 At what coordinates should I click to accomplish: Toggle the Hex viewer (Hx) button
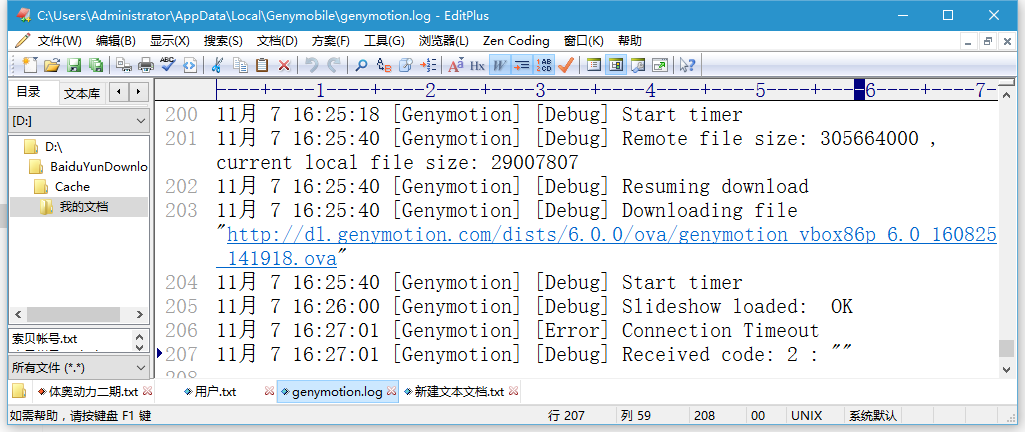(x=477, y=65)
